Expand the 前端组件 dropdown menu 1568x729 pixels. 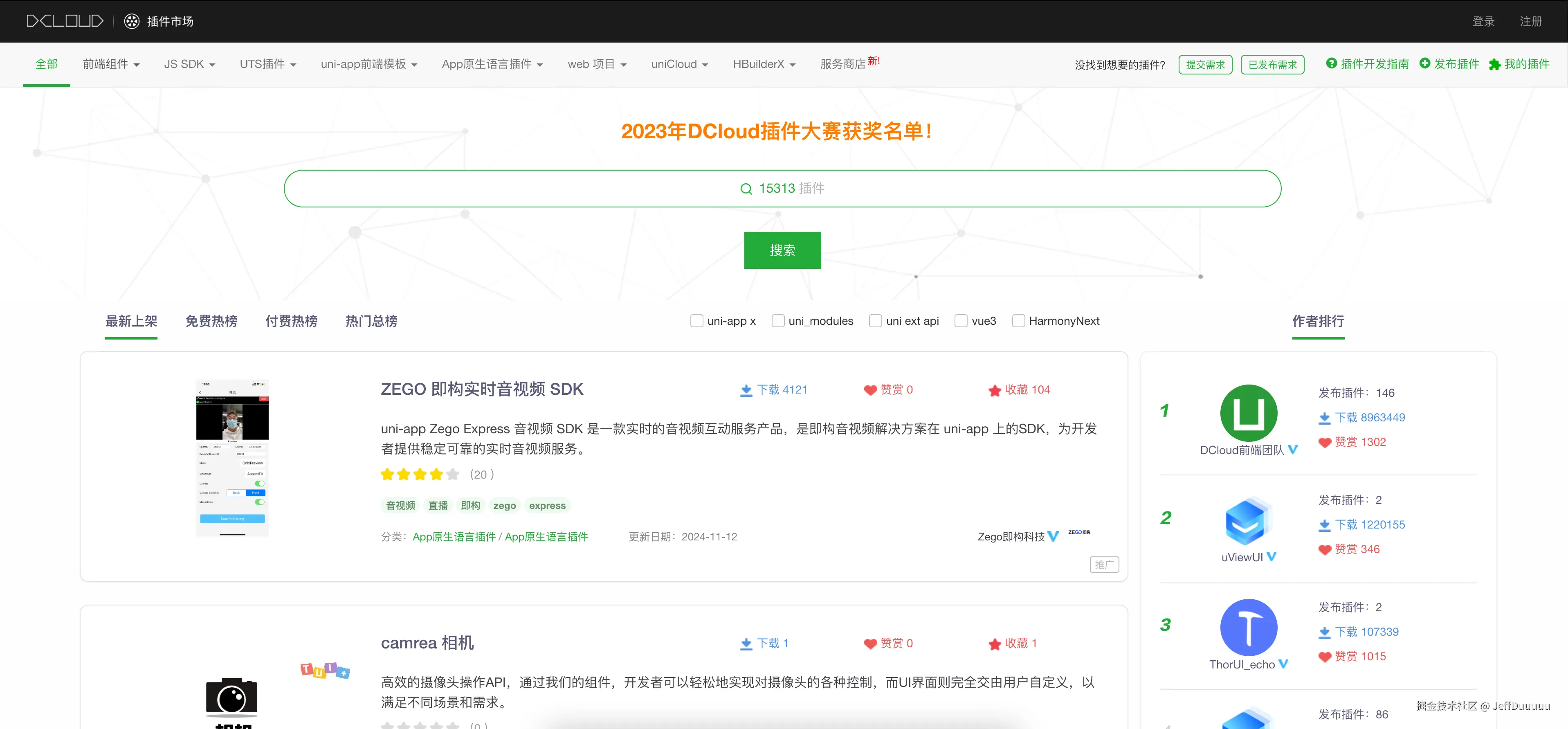point(111,65)
